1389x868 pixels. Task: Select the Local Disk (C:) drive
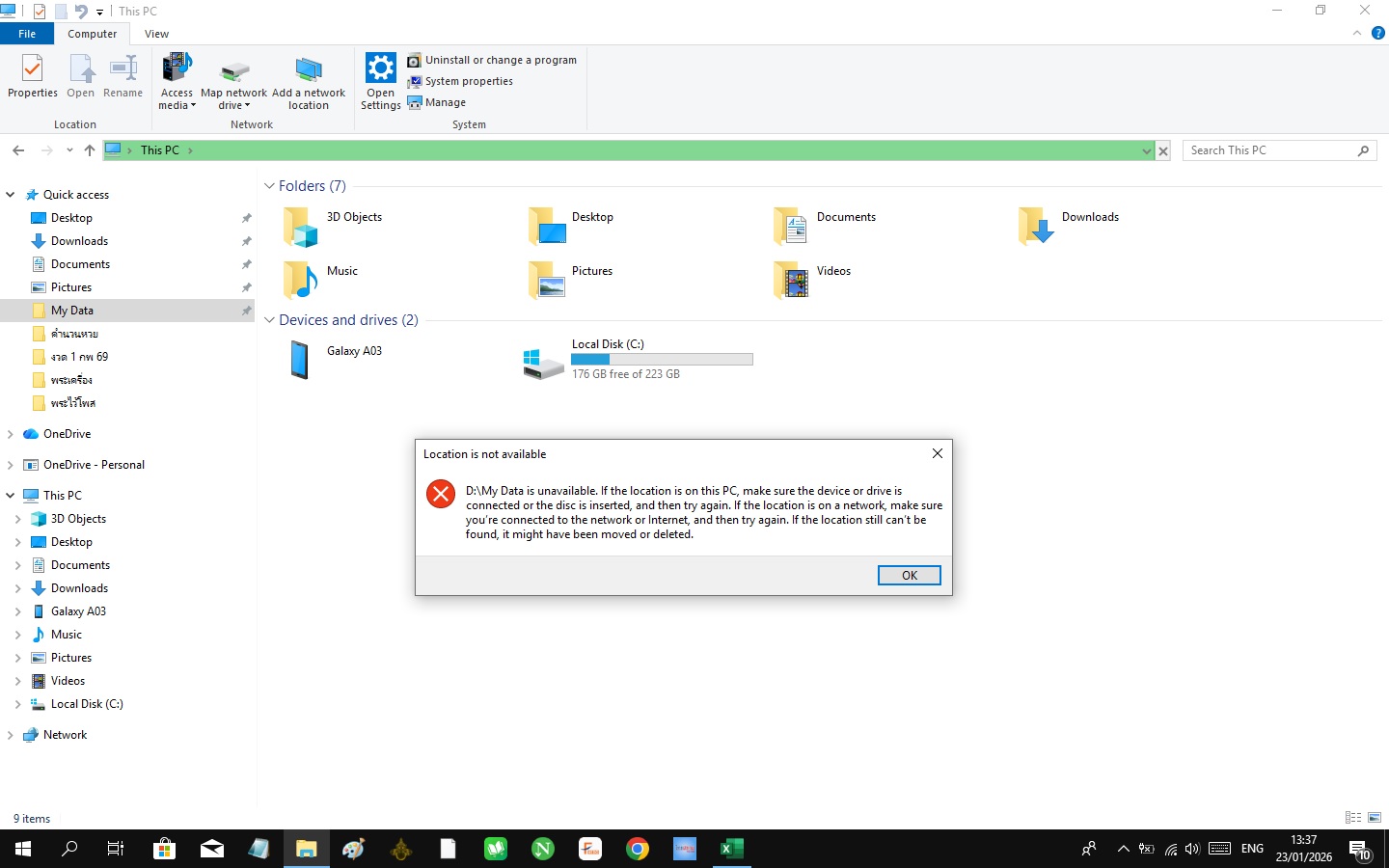638,360
